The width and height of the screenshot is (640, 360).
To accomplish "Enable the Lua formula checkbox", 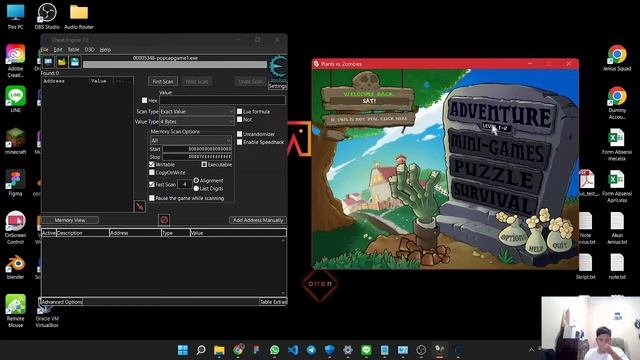I will 240,111.
